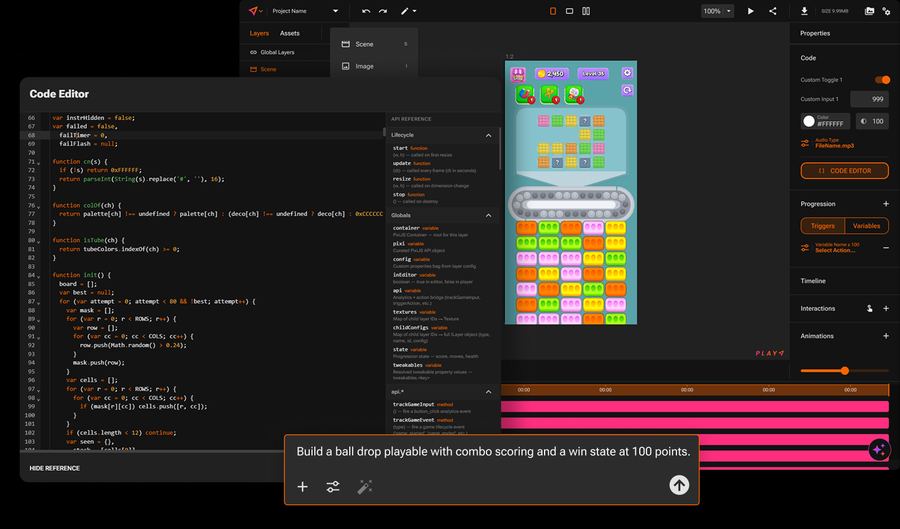
Task: Fold function init at line 84
Action: click(x=38, y=277)
